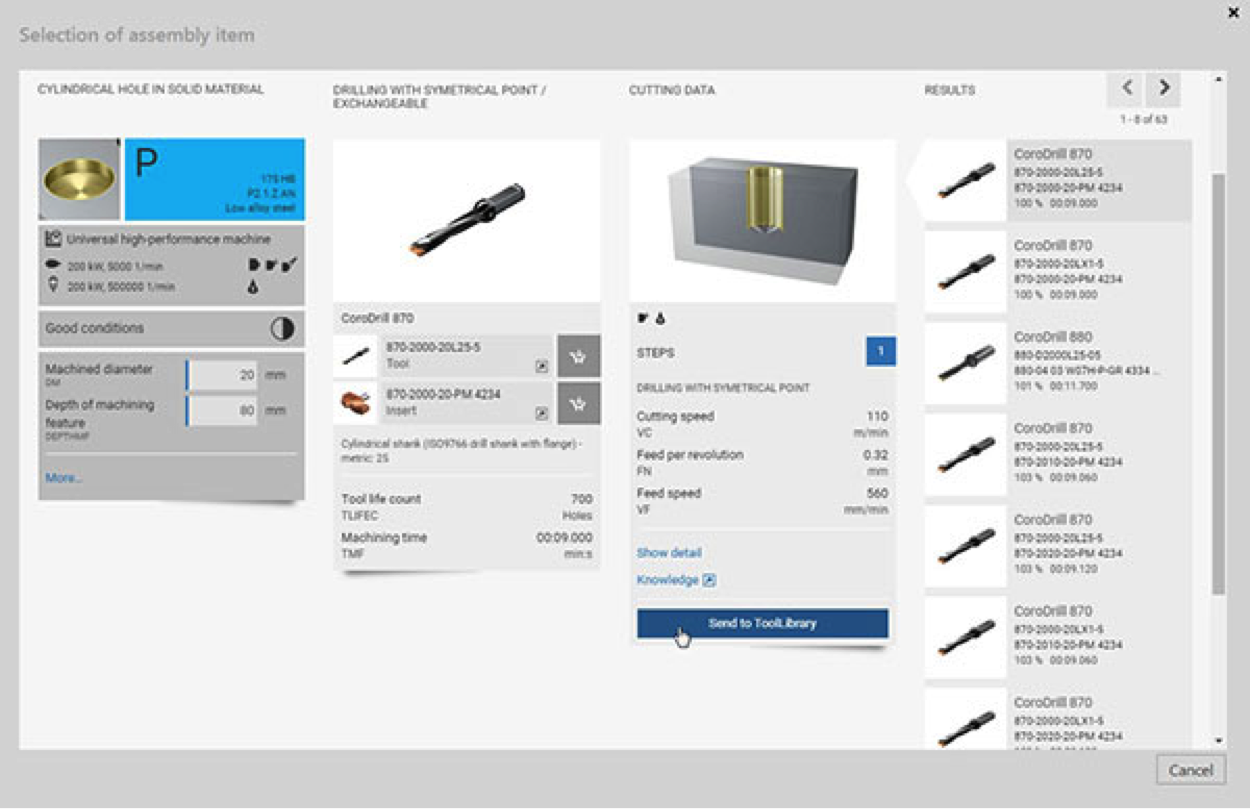Click the large CoroDrill drill preview image

467,220
